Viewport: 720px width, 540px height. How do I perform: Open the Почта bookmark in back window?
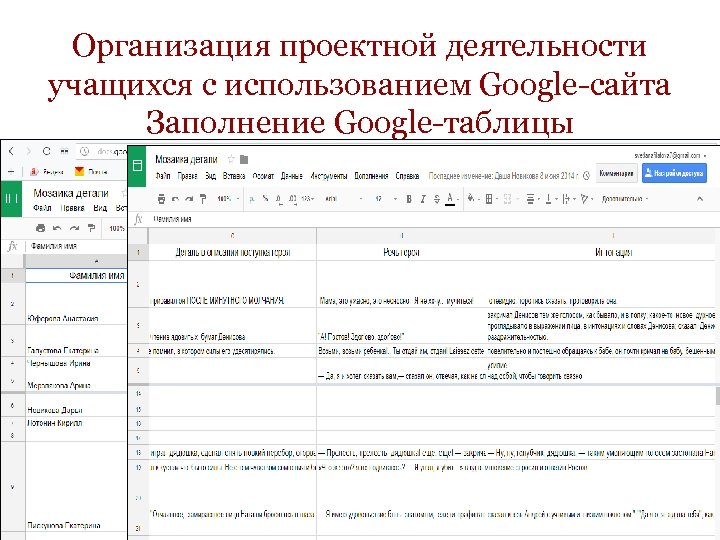point(91,172)
